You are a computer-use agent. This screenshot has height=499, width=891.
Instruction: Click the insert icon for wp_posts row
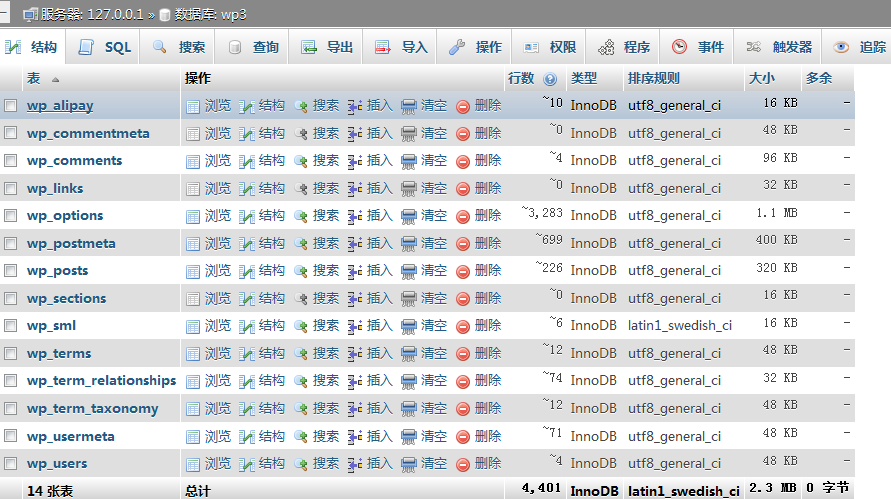[355, 270]
